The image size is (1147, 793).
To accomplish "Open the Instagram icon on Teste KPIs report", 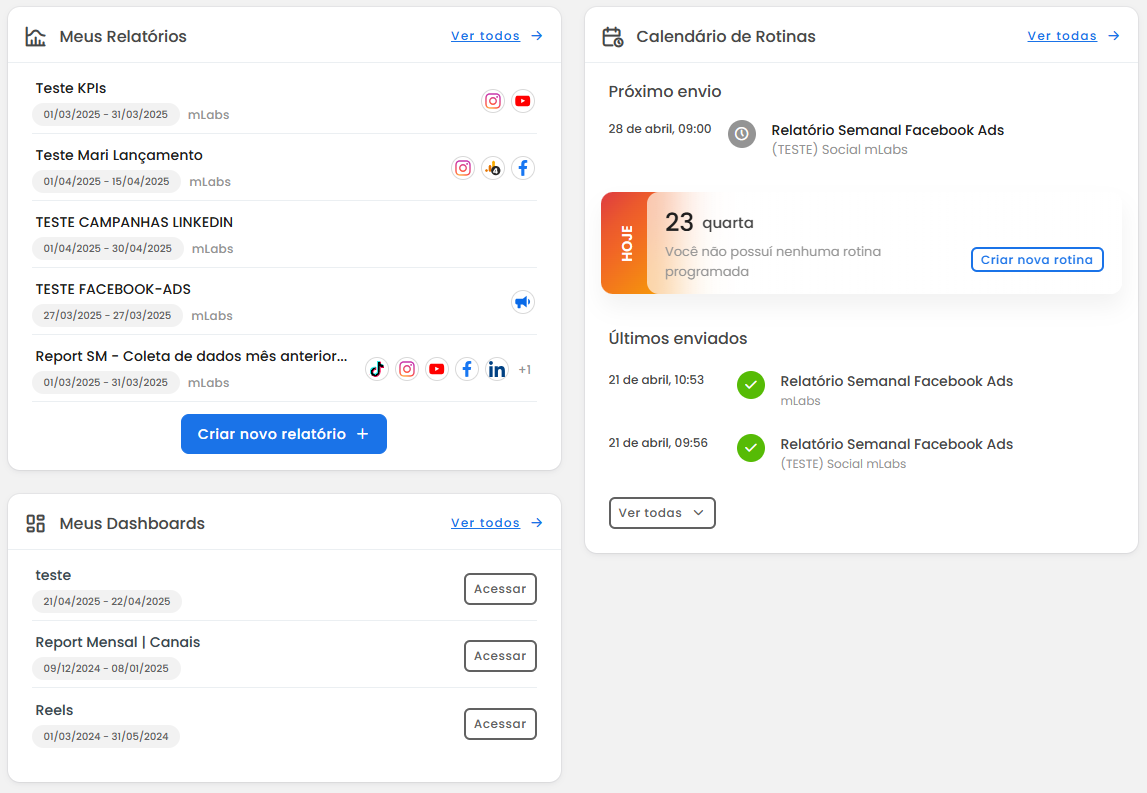I will point(492,101).
